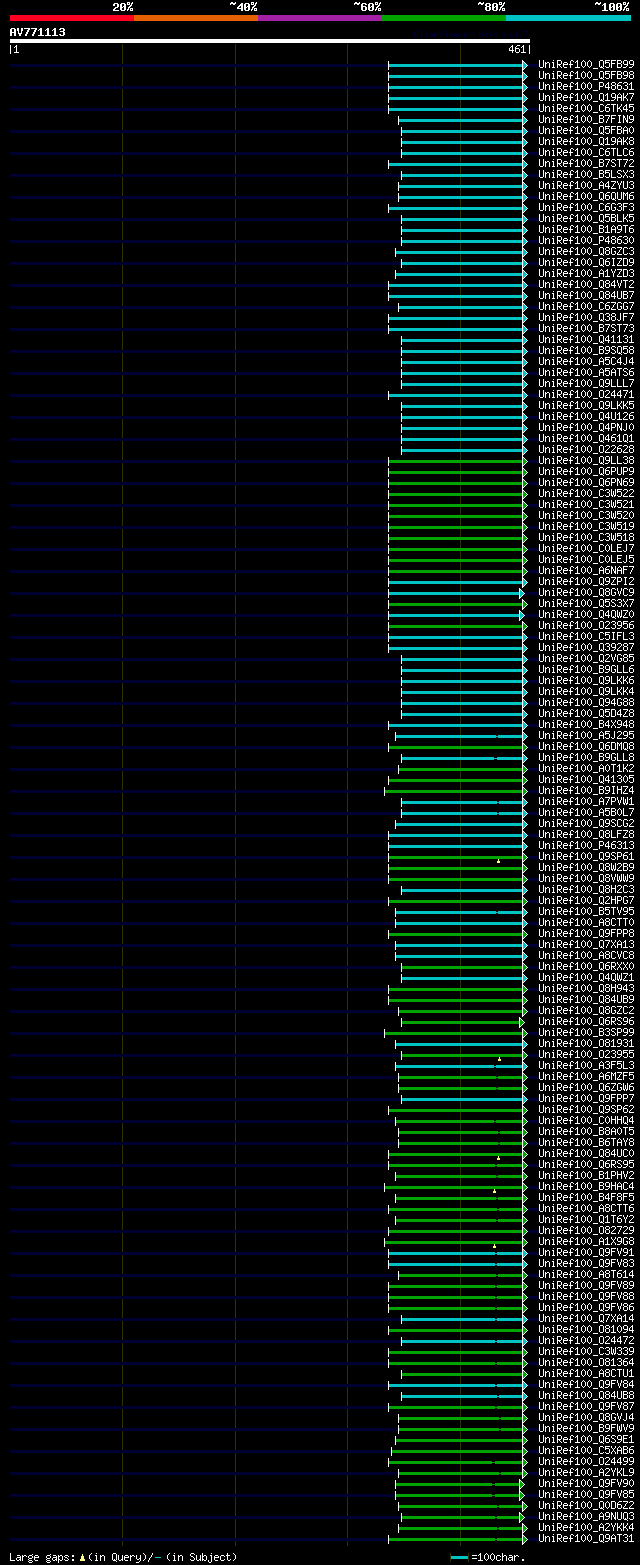
Task: Click the green ~80% legend segment
Action: (444, 17)
